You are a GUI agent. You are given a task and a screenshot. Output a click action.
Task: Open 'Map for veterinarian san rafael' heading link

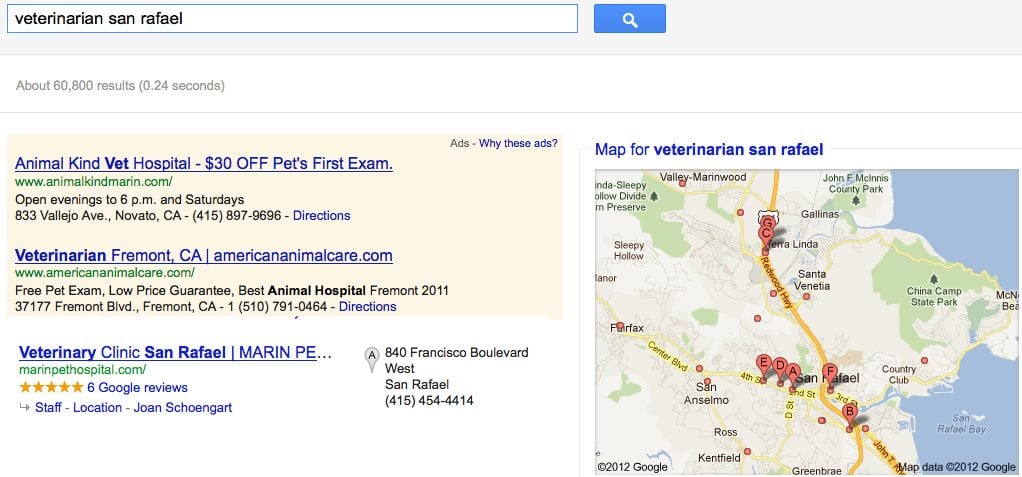click(709, 150)
